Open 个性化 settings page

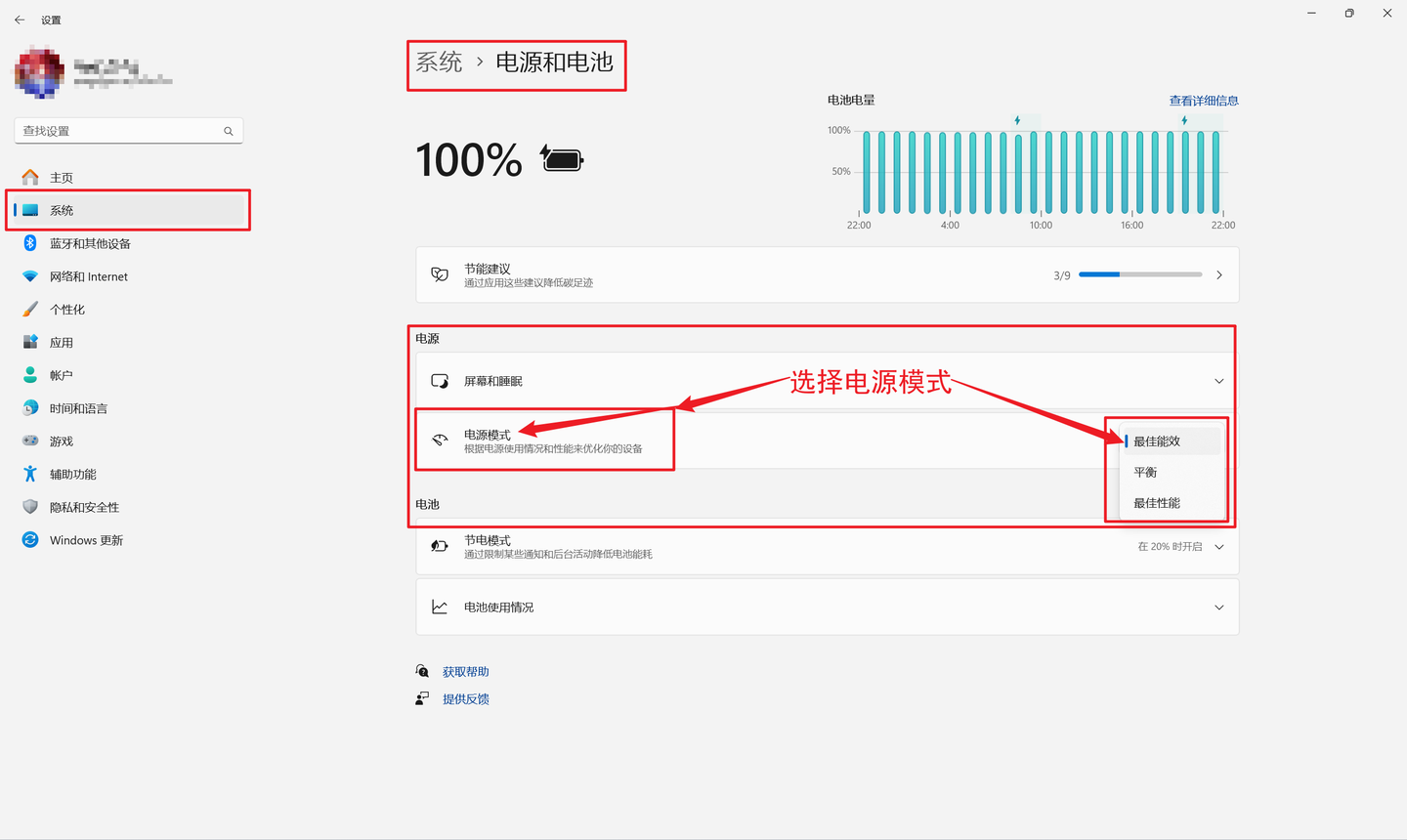point(128,310)
